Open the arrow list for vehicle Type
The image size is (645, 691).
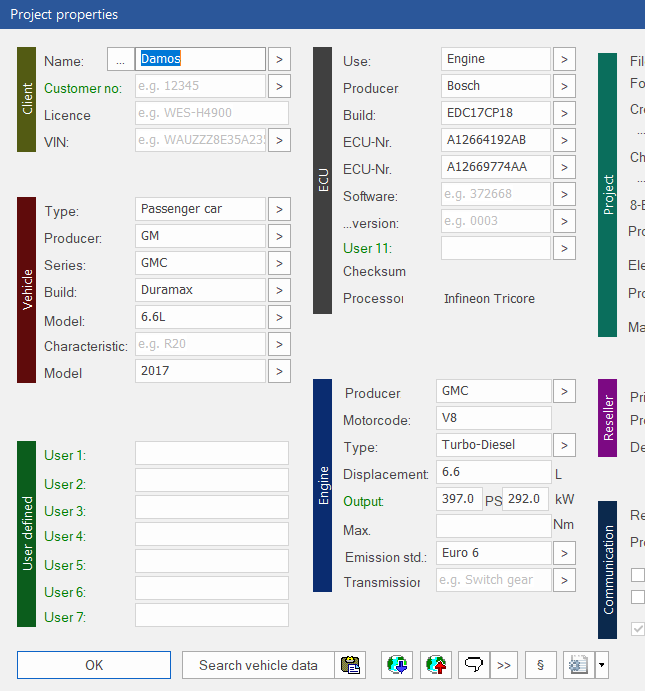[279, 209]
